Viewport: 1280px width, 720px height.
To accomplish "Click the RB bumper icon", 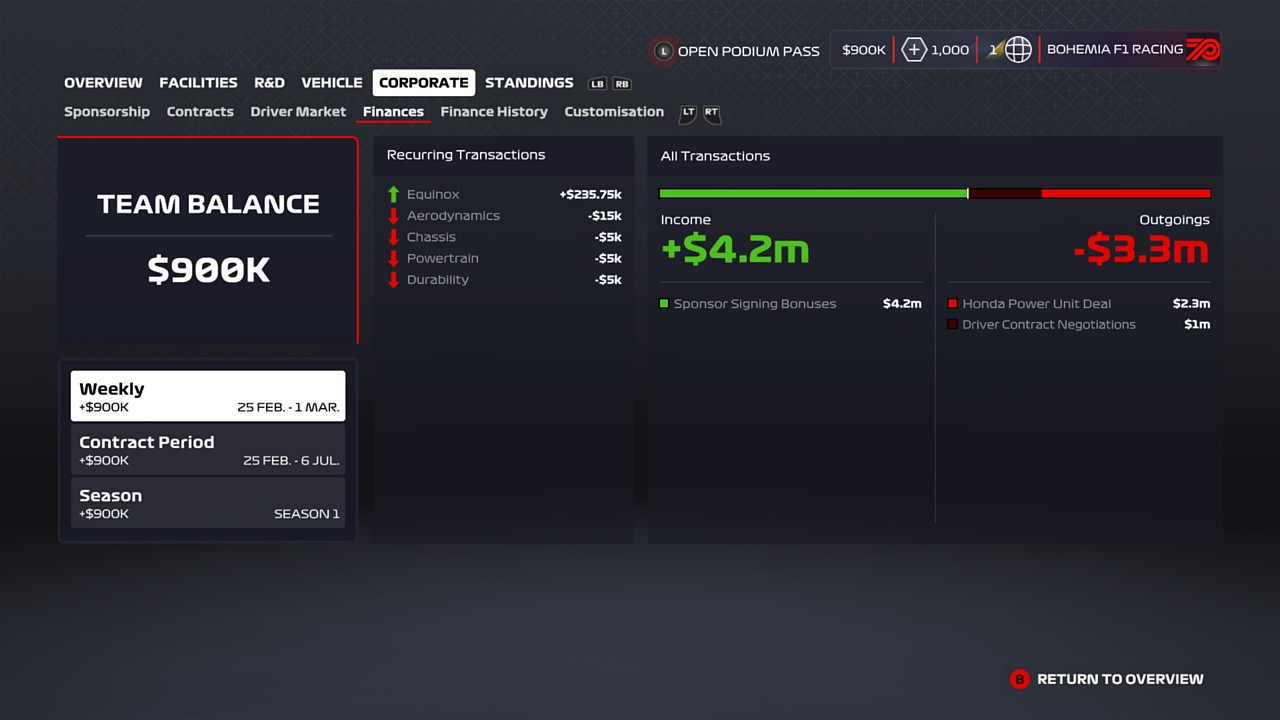I will click(622, 84).
